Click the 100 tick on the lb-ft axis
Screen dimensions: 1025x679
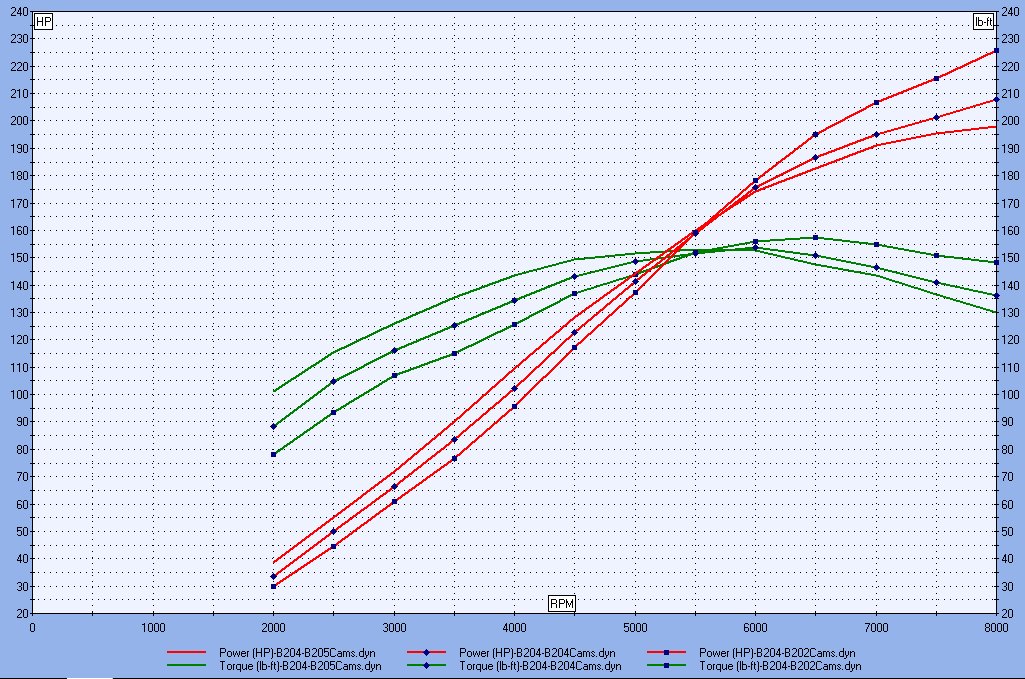click(1010, 394)
